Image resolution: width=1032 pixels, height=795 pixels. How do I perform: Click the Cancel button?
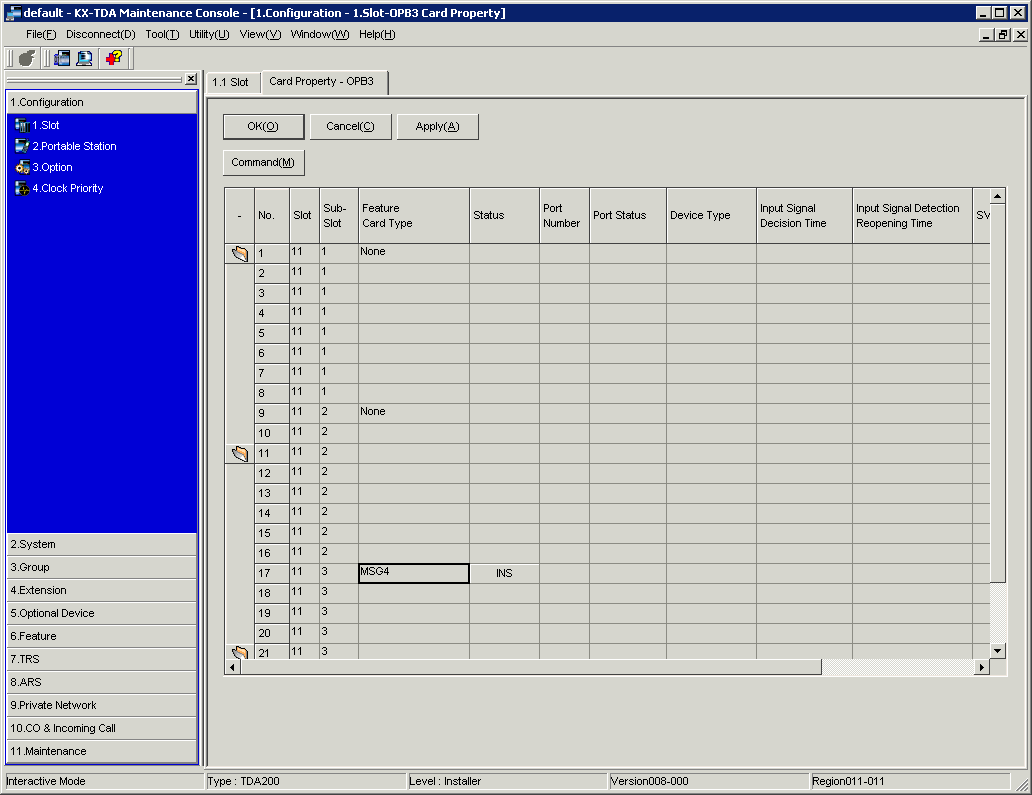[x=350, y=126]
